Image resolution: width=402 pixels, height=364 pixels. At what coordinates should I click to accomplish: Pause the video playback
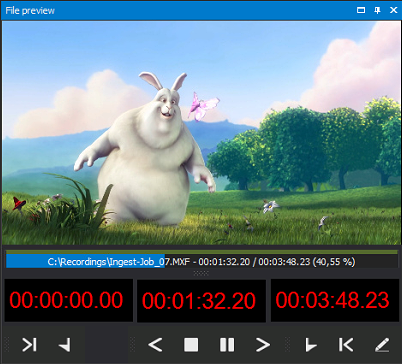(x=227, y=345)
